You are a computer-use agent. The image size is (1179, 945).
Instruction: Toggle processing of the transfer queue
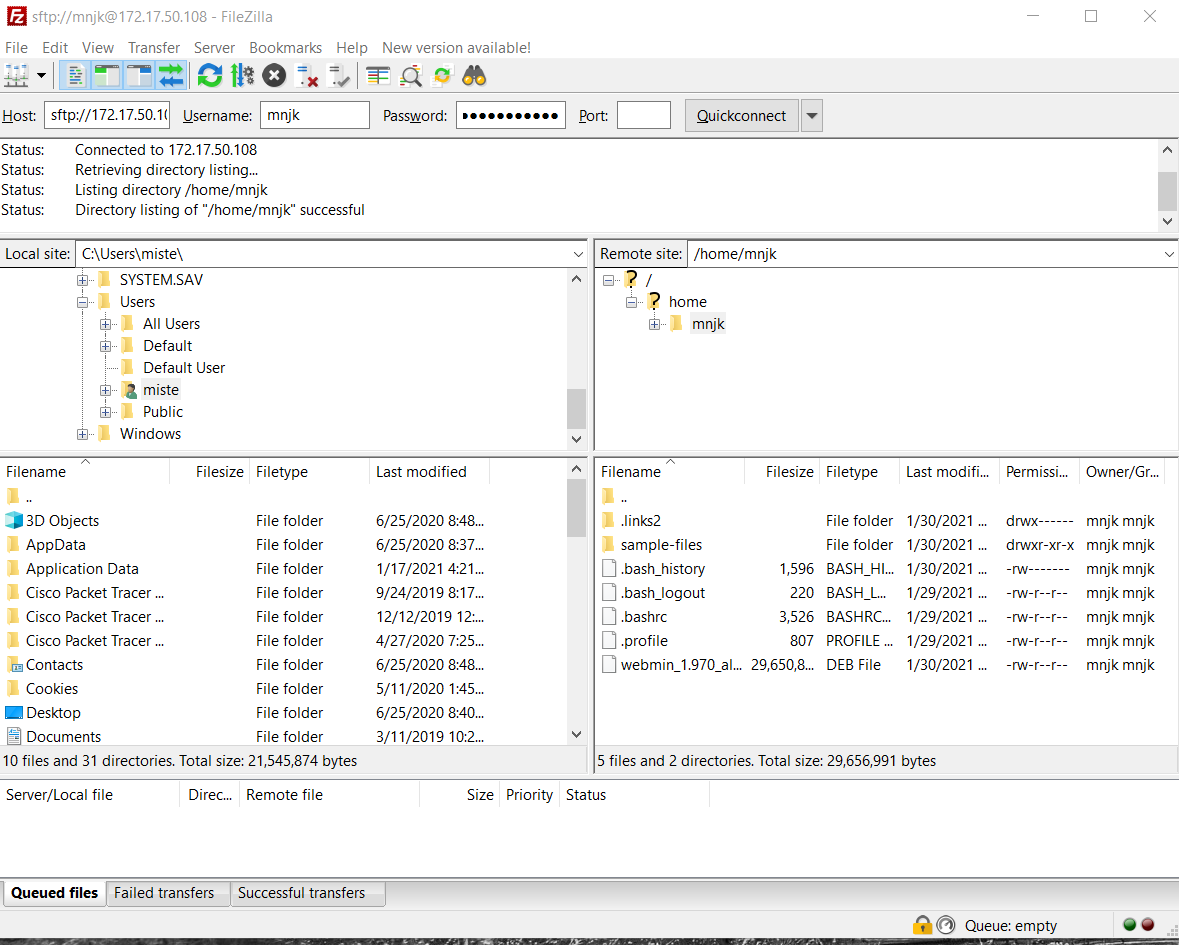click(x=242, y=75)
